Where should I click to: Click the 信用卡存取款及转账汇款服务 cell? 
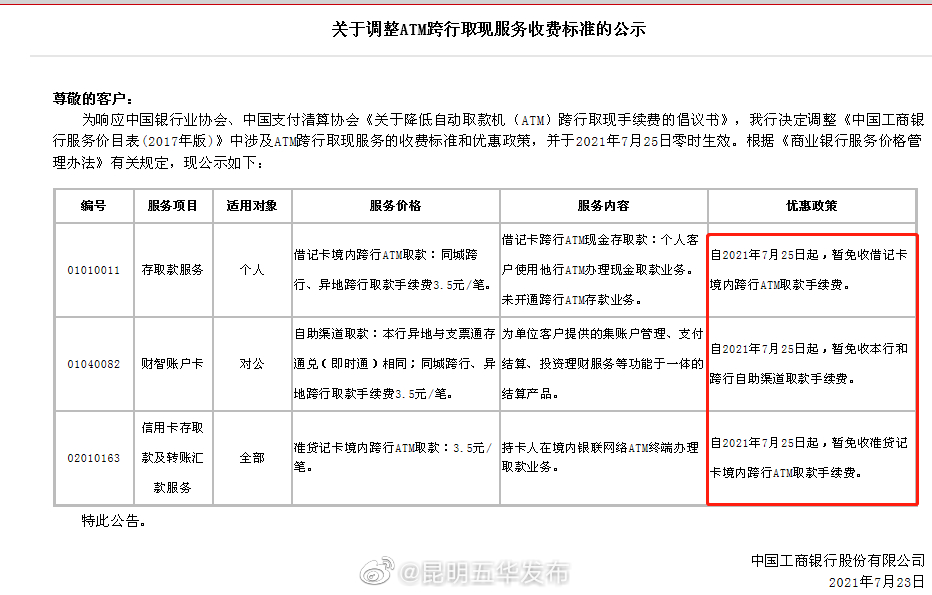coord(172,456)
